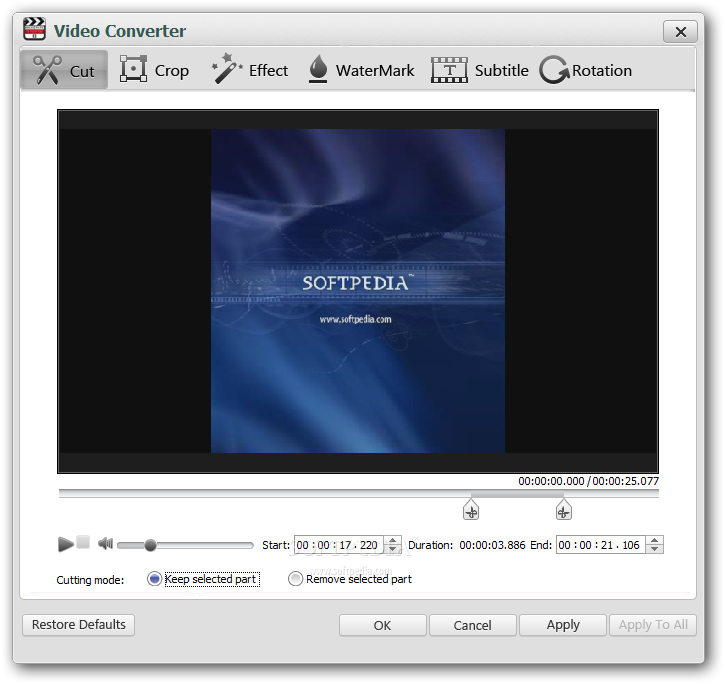Select Remove selected part radio button
This screenshot has height=684, width=725.
[295, 579]
